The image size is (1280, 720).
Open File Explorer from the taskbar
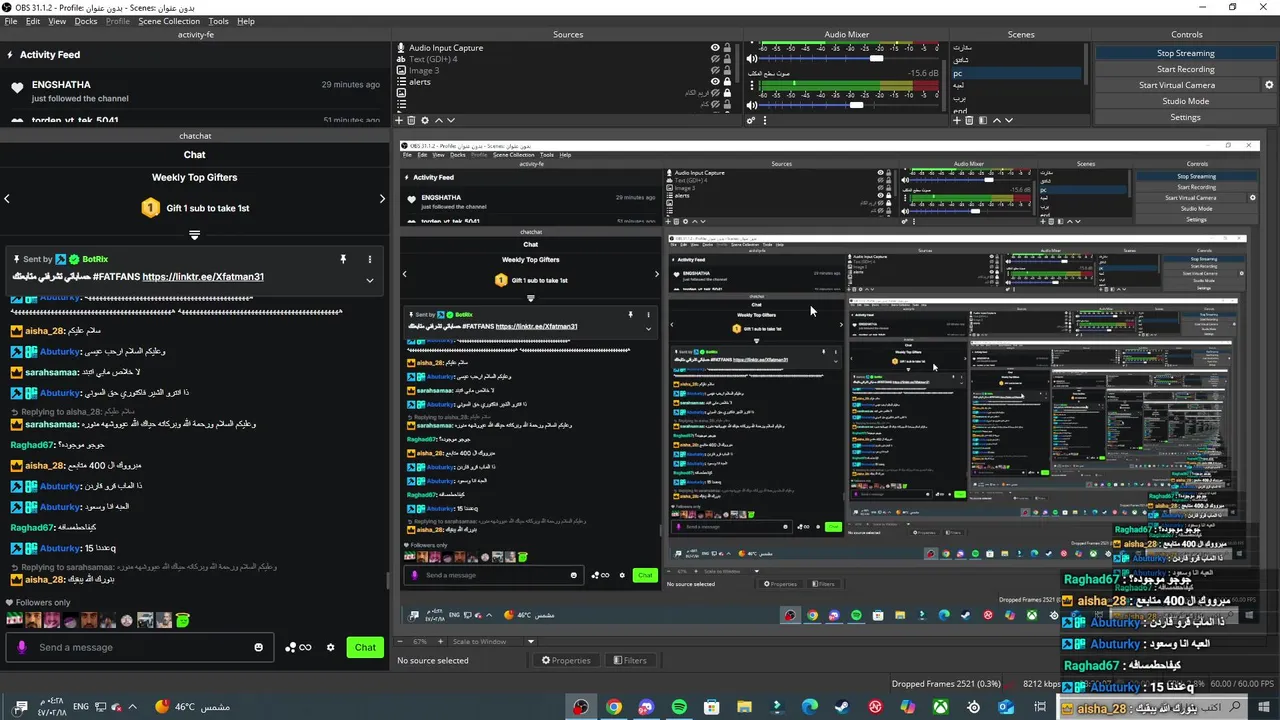(x=744, y=707)
